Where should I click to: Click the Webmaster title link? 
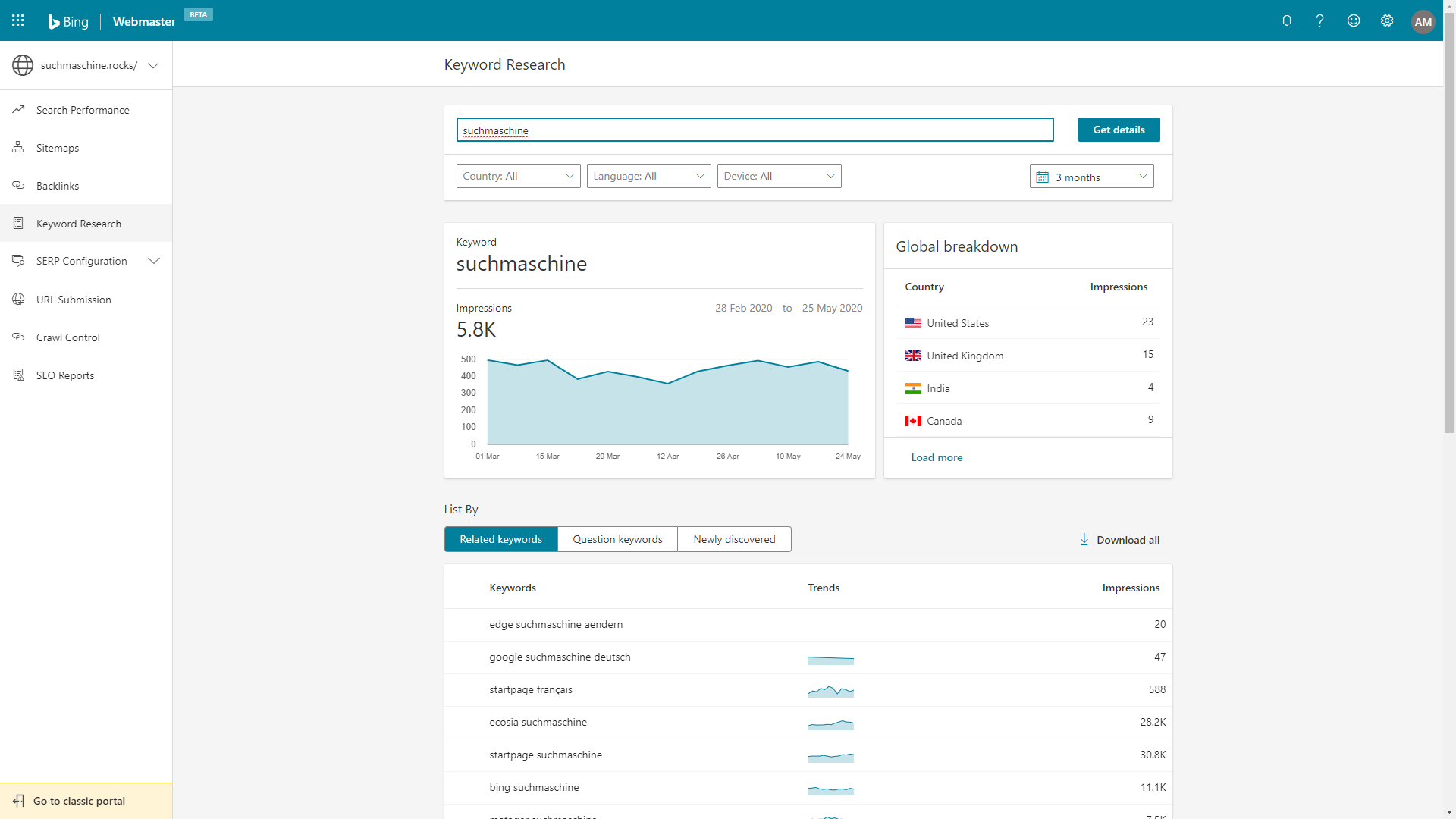tap(144, 21)
